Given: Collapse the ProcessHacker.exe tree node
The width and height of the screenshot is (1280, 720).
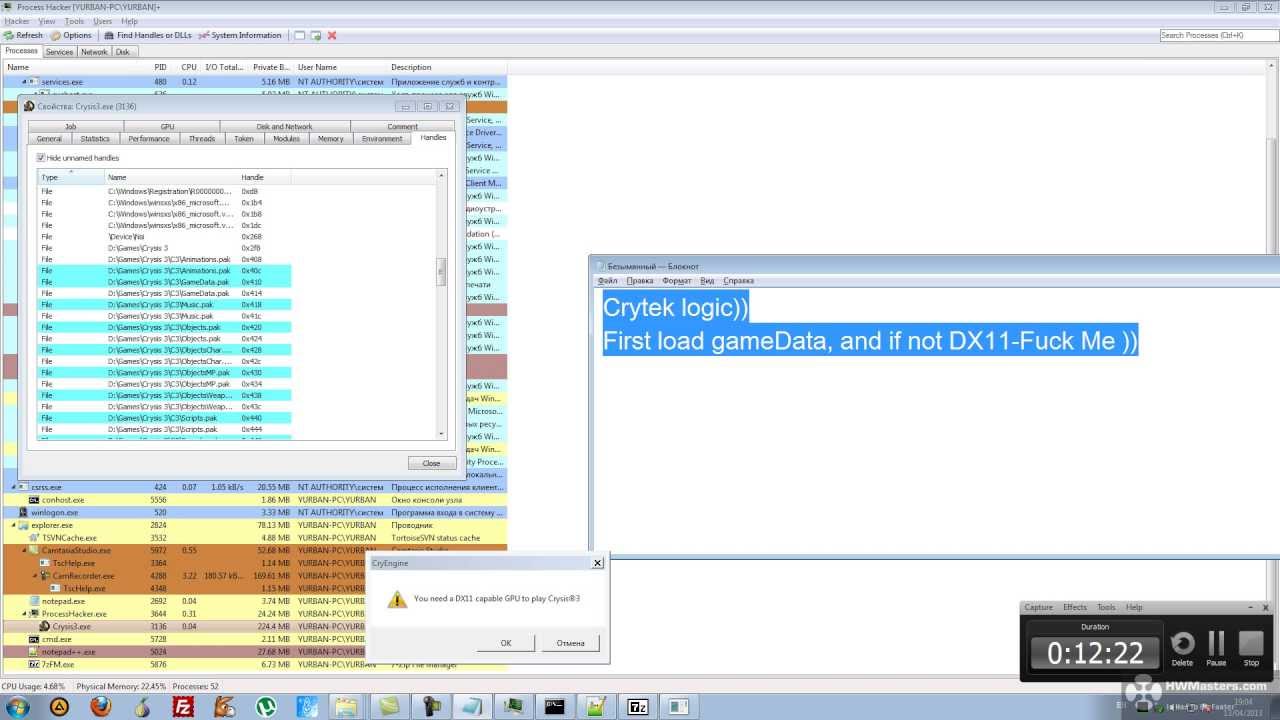Looking at the screenshot, I should (24, 614).
